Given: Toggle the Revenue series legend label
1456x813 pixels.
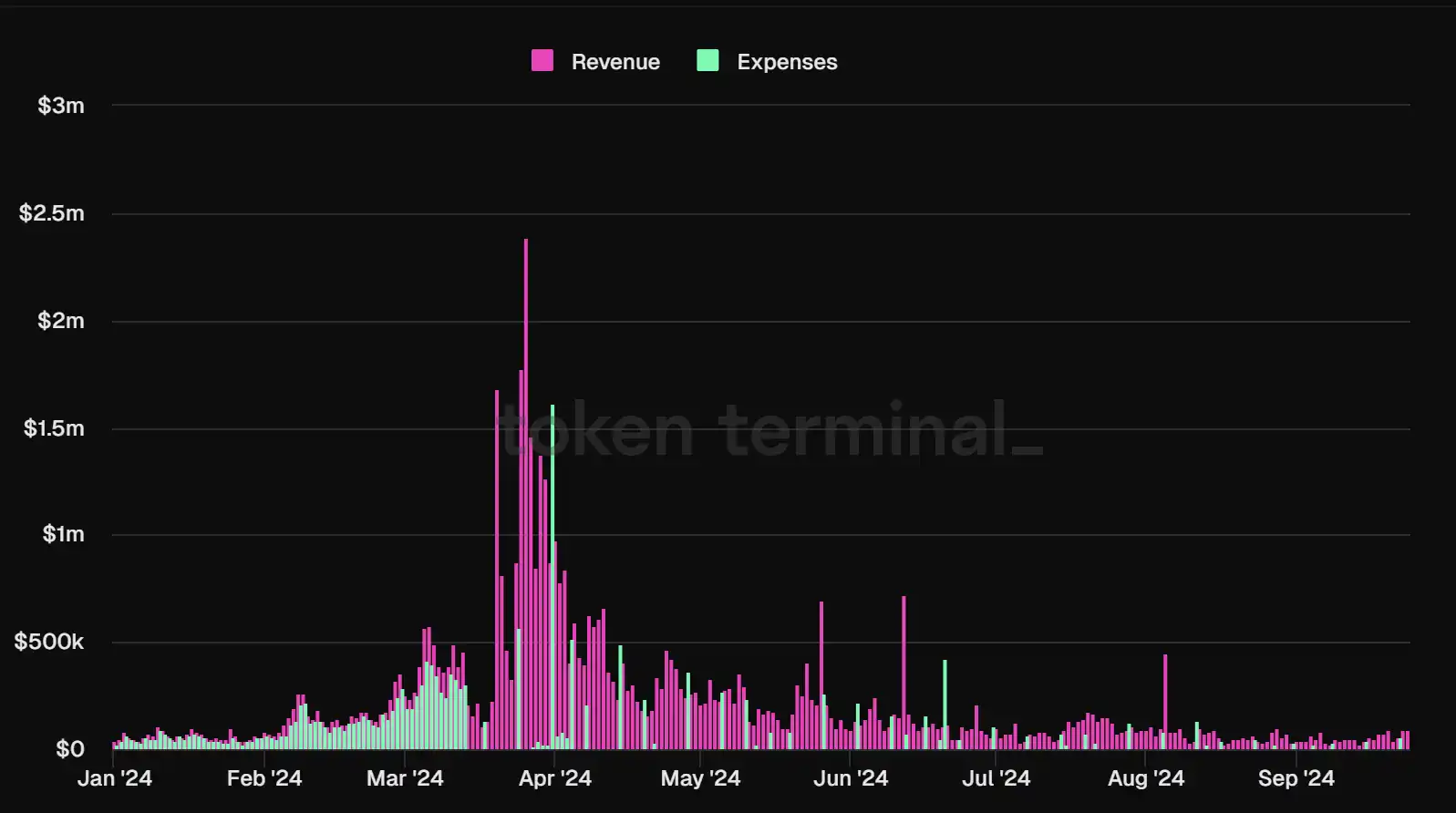Looking at the screenshot, I should (x=615, y=62).
